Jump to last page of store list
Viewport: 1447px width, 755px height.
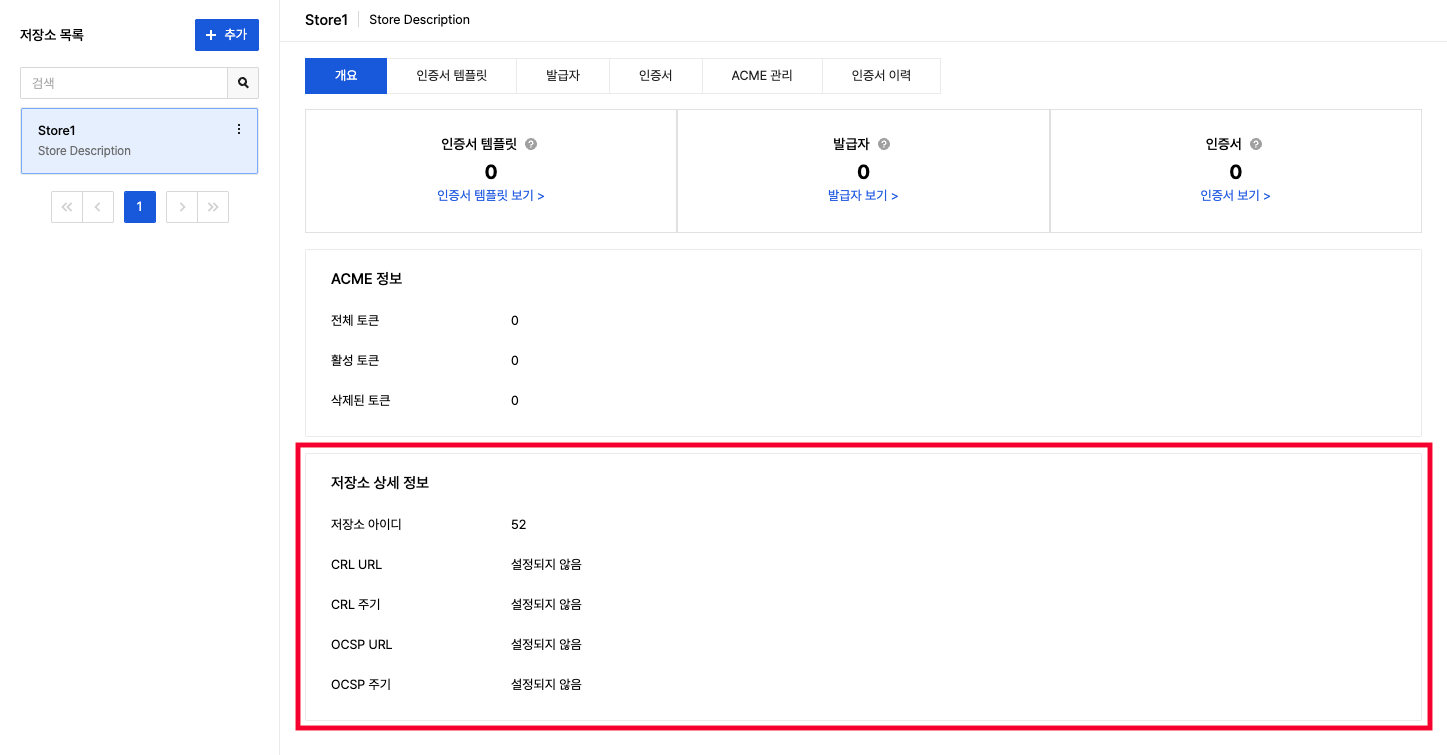[x=213, y=207]
